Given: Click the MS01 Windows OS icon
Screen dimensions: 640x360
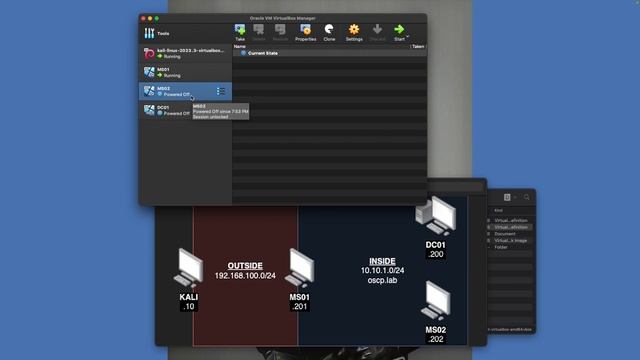Looking at the screenshot, I should point(149,72).
